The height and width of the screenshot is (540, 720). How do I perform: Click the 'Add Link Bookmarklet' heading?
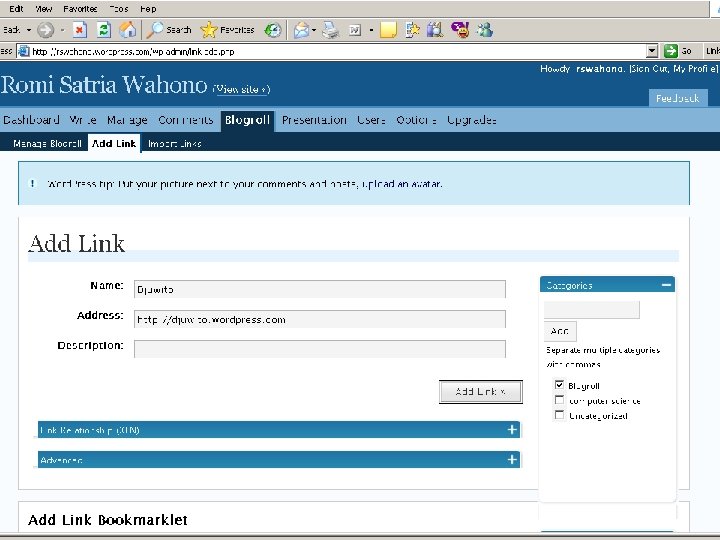107,520
